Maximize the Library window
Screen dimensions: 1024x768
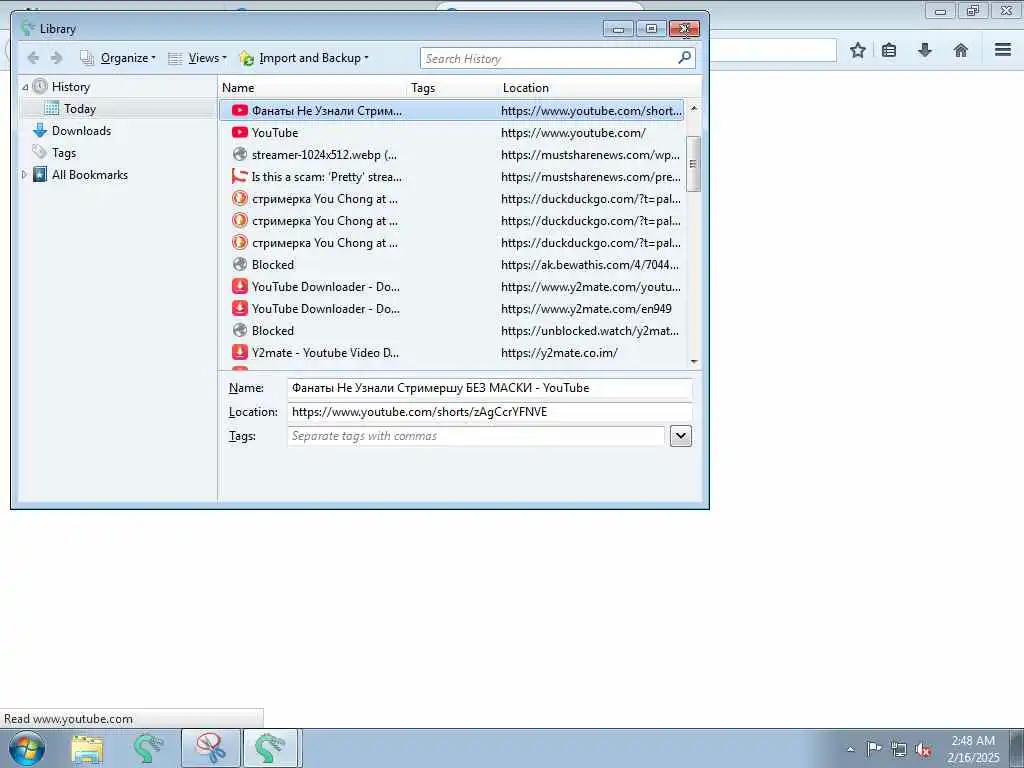point(651,29)
